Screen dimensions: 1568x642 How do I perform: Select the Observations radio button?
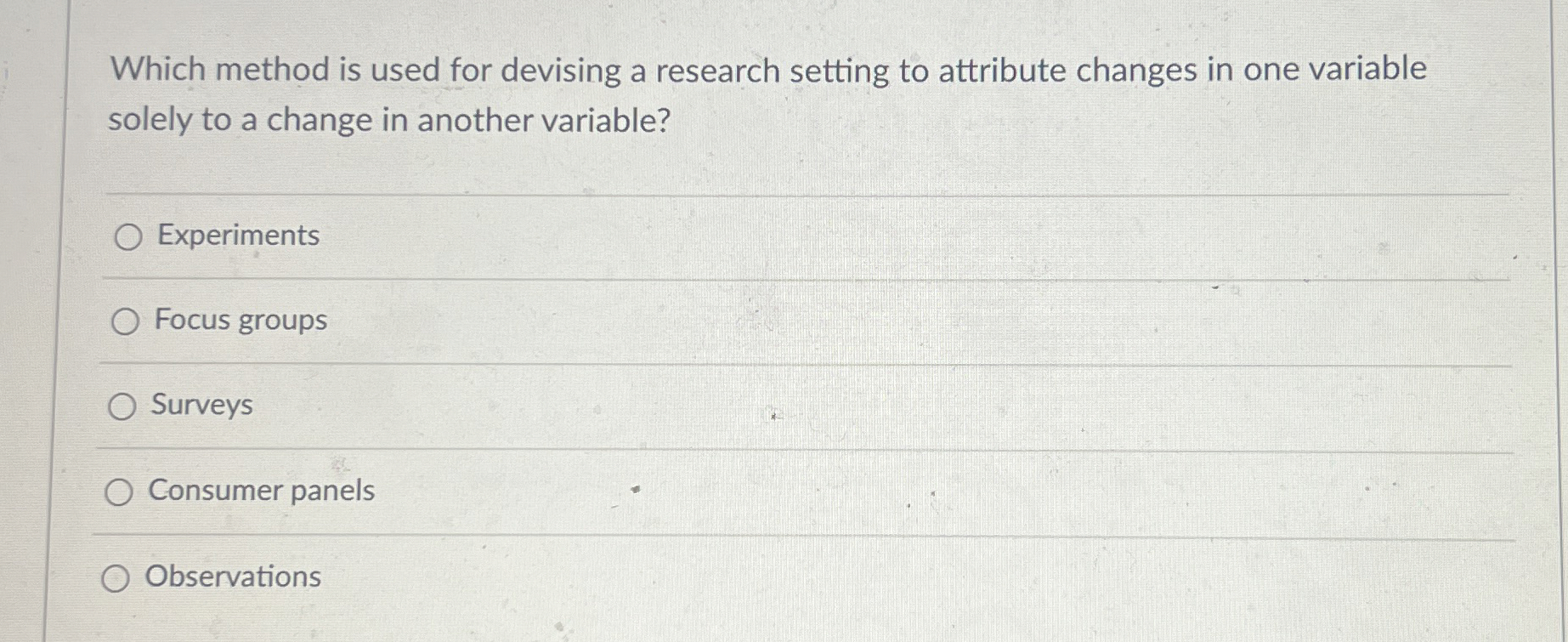[114, 579]
